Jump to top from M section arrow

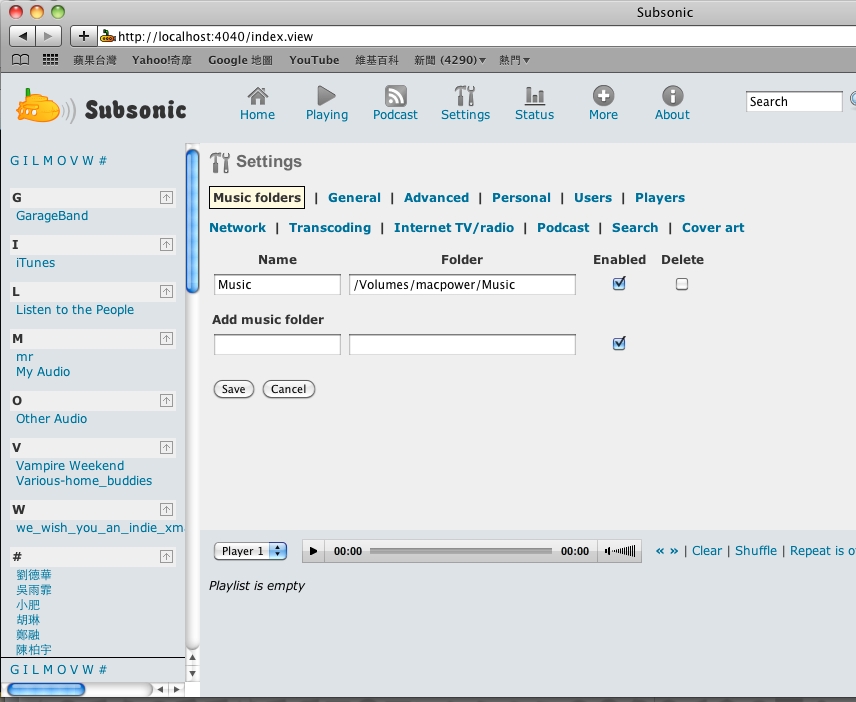tap(167, 338)
